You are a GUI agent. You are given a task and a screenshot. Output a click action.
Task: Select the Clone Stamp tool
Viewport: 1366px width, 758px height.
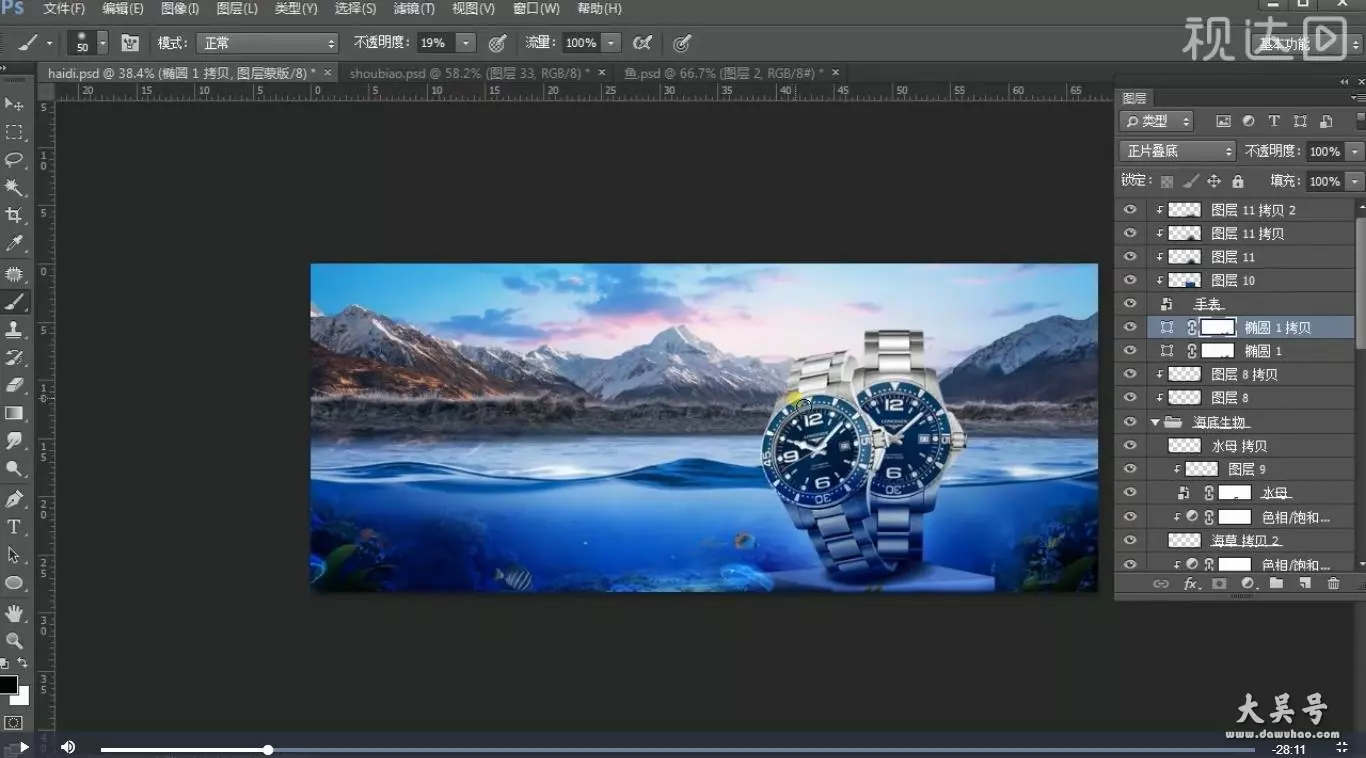coord(14,329)
